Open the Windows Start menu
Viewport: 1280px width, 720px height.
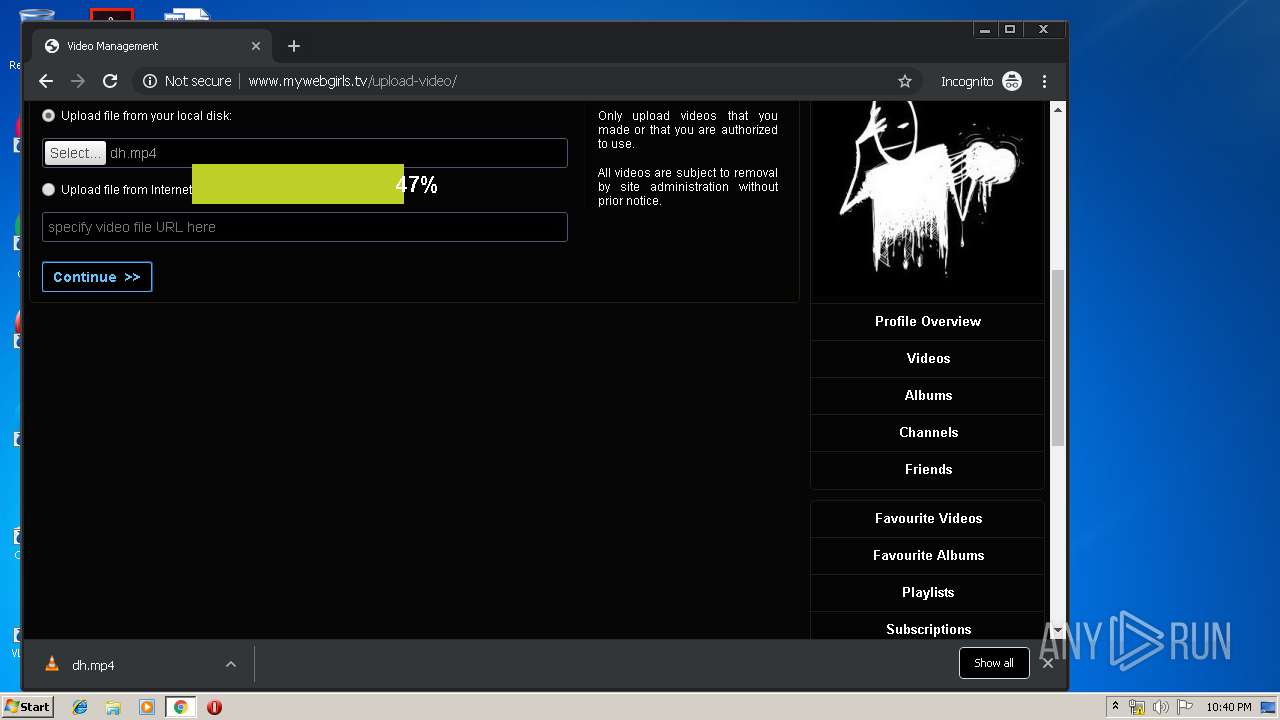(27, 706)
